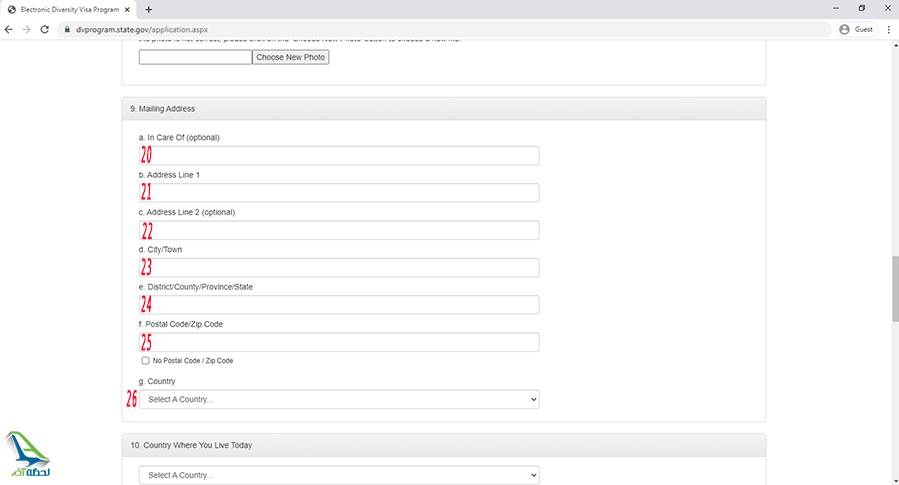
Task: Open new tab with plus icon
Action: click(x=149, y=9)
